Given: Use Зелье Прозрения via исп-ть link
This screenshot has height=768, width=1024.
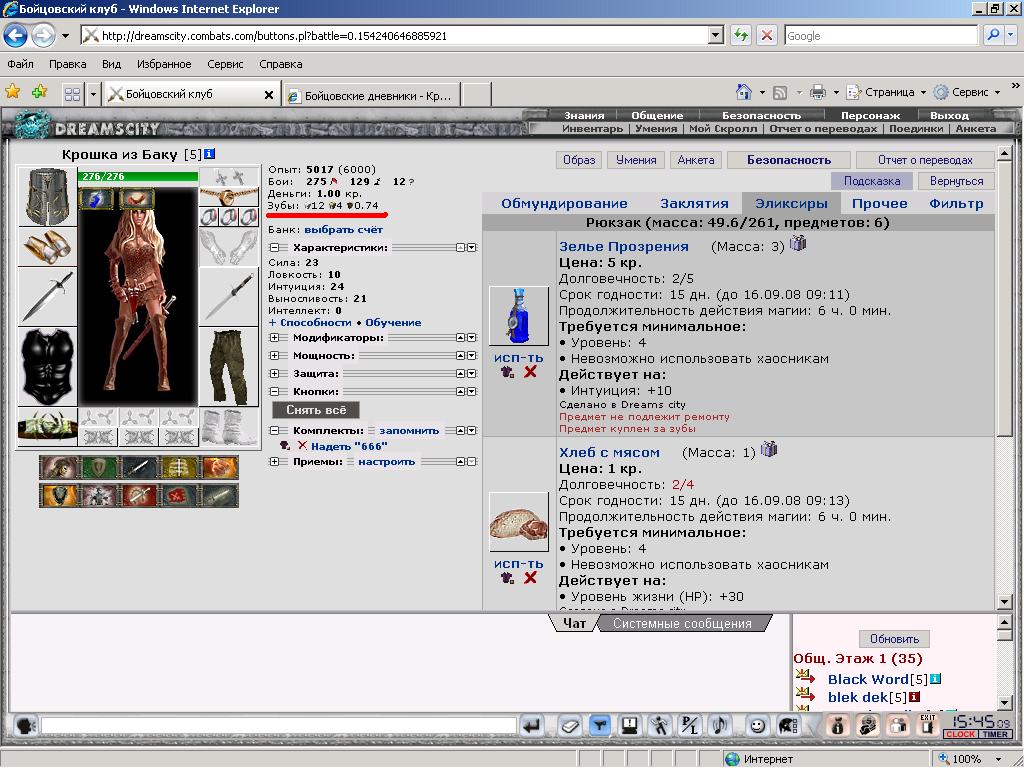Looking at the screenshot, I should coord(519,358).
